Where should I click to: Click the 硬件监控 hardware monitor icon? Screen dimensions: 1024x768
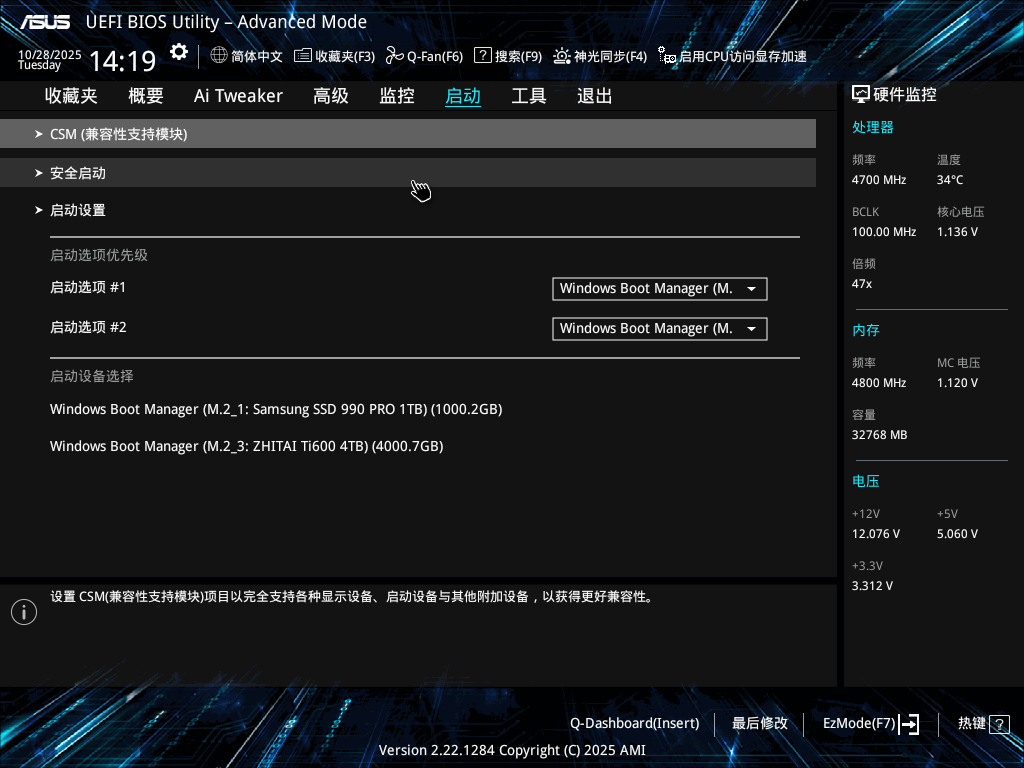[x=862, y=92]
